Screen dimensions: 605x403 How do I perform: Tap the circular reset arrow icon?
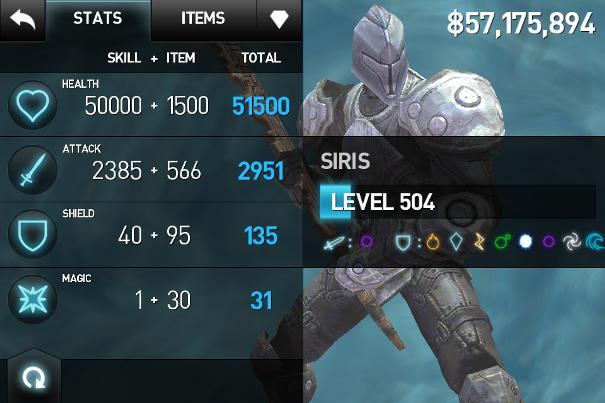(x=34, y=378)
